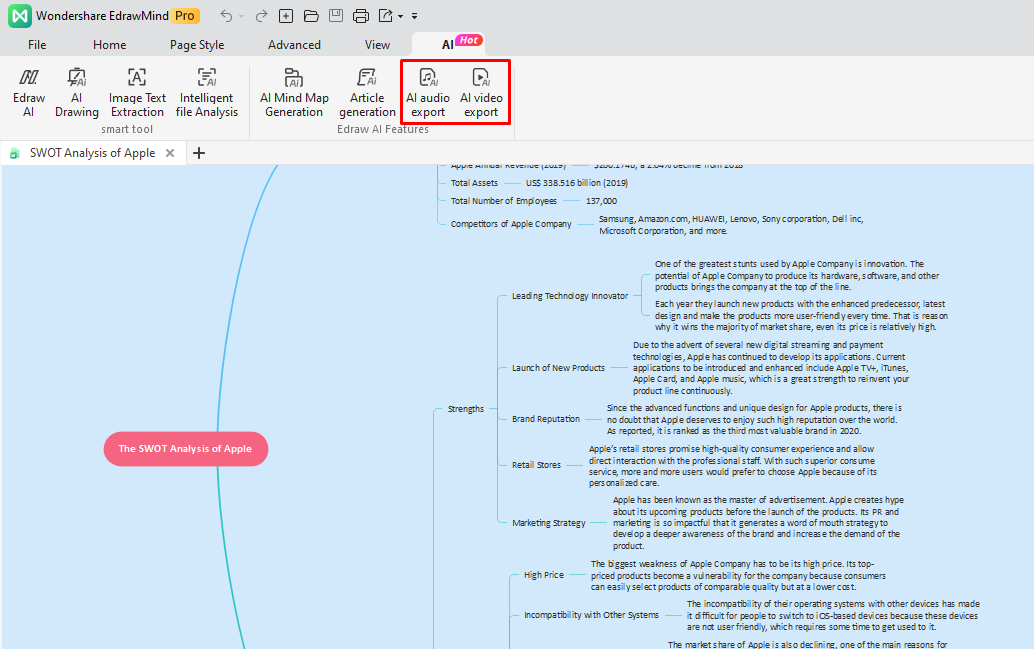Click 'The biggest weakness of Apple' paragraph
Screen dimensions: 1034x649
(x=739, y=575)
